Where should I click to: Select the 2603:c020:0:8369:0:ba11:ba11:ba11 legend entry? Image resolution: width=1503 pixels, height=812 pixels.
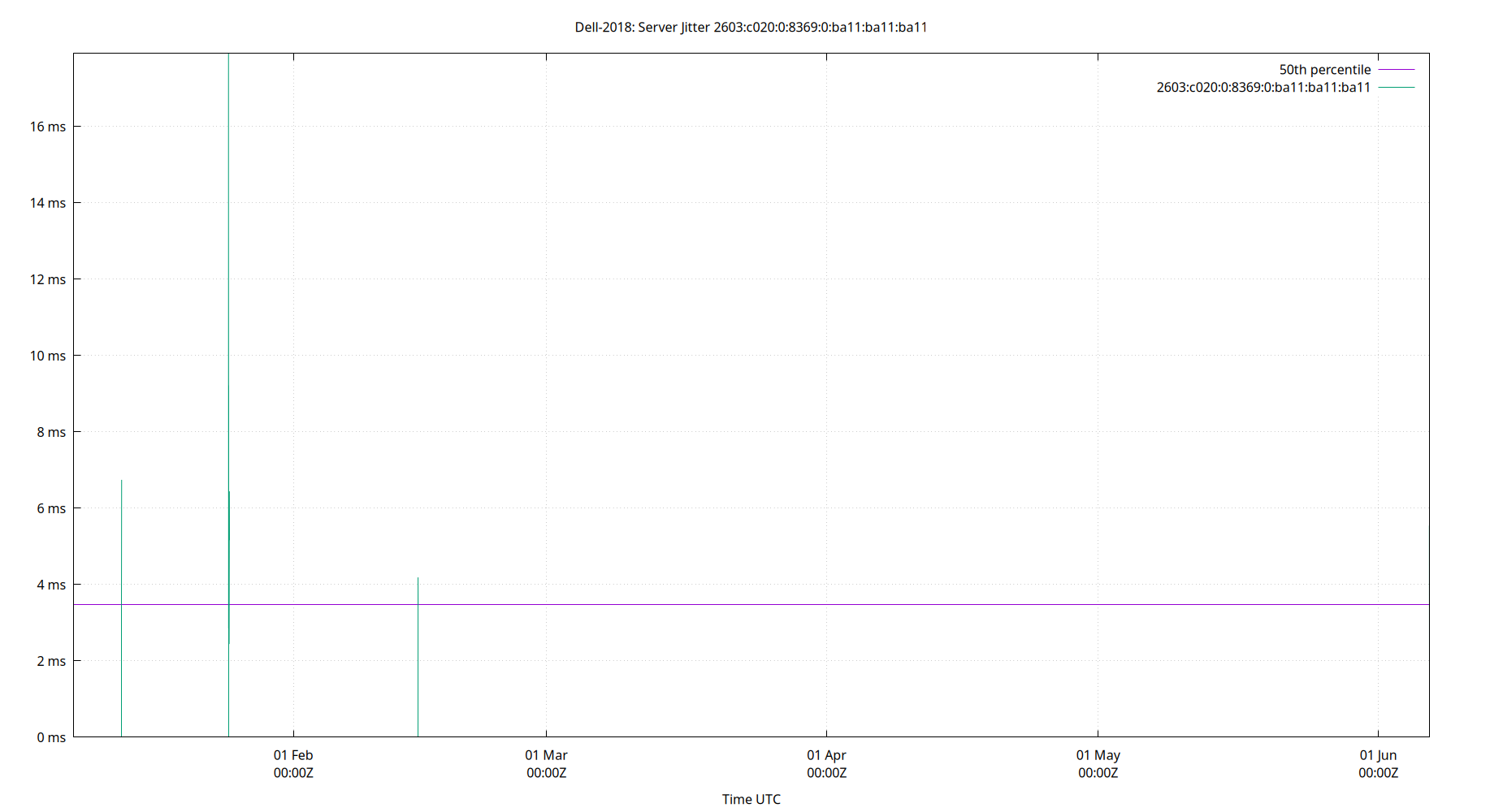[x=1263, y=87]
